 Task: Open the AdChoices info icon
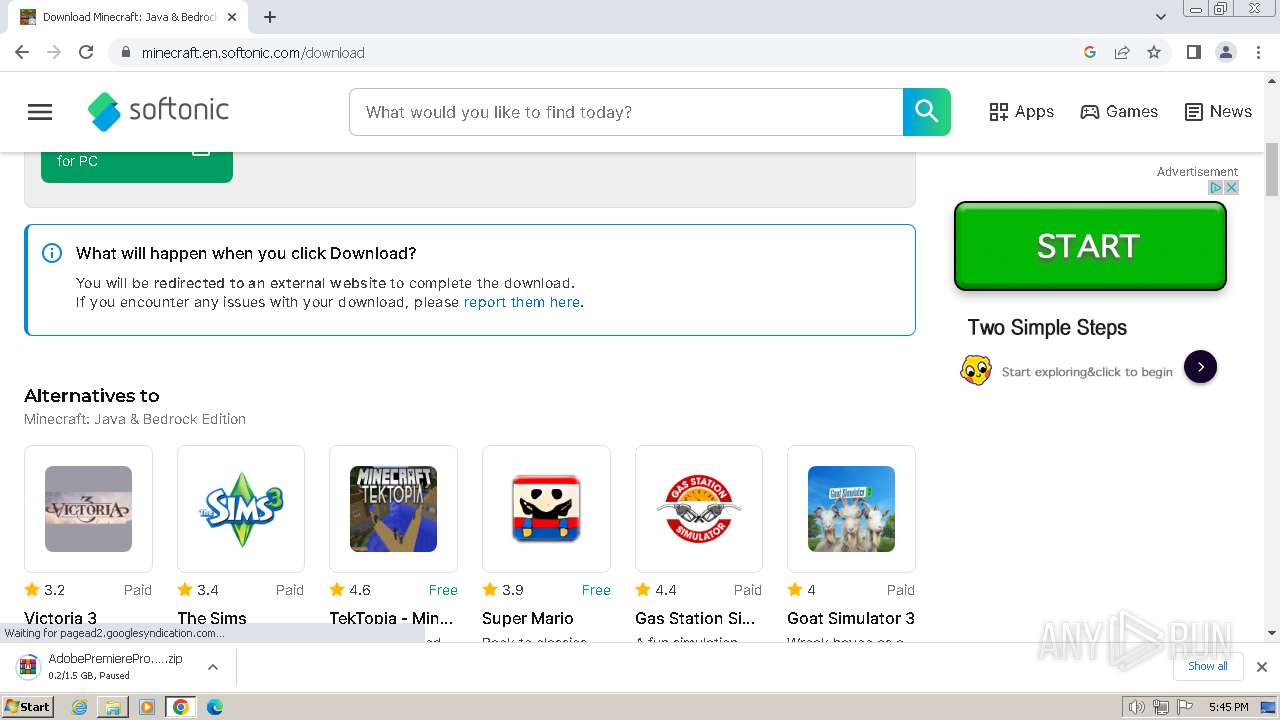[x=1217, y=187]
